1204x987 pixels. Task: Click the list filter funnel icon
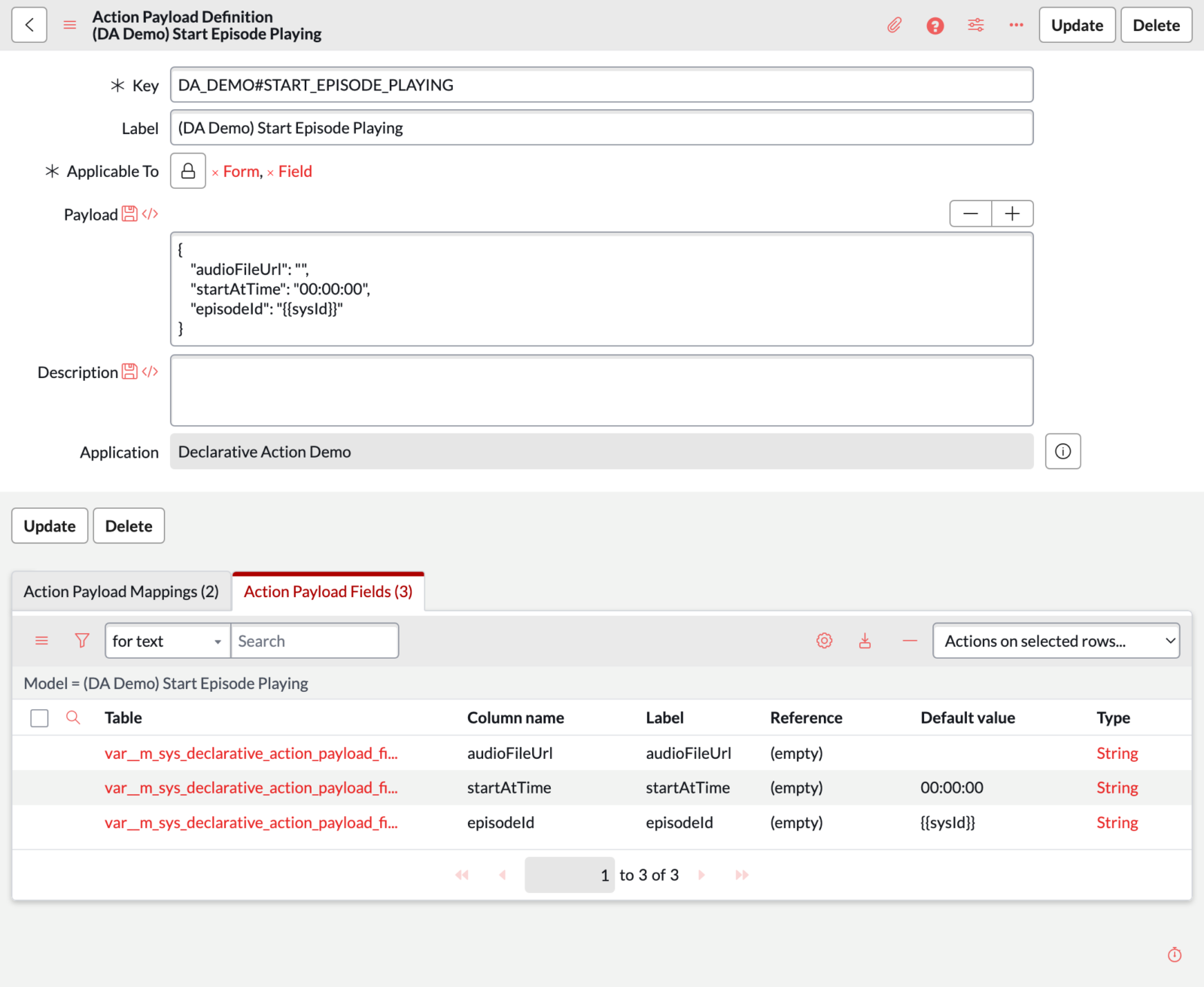(x=82, y=641)
